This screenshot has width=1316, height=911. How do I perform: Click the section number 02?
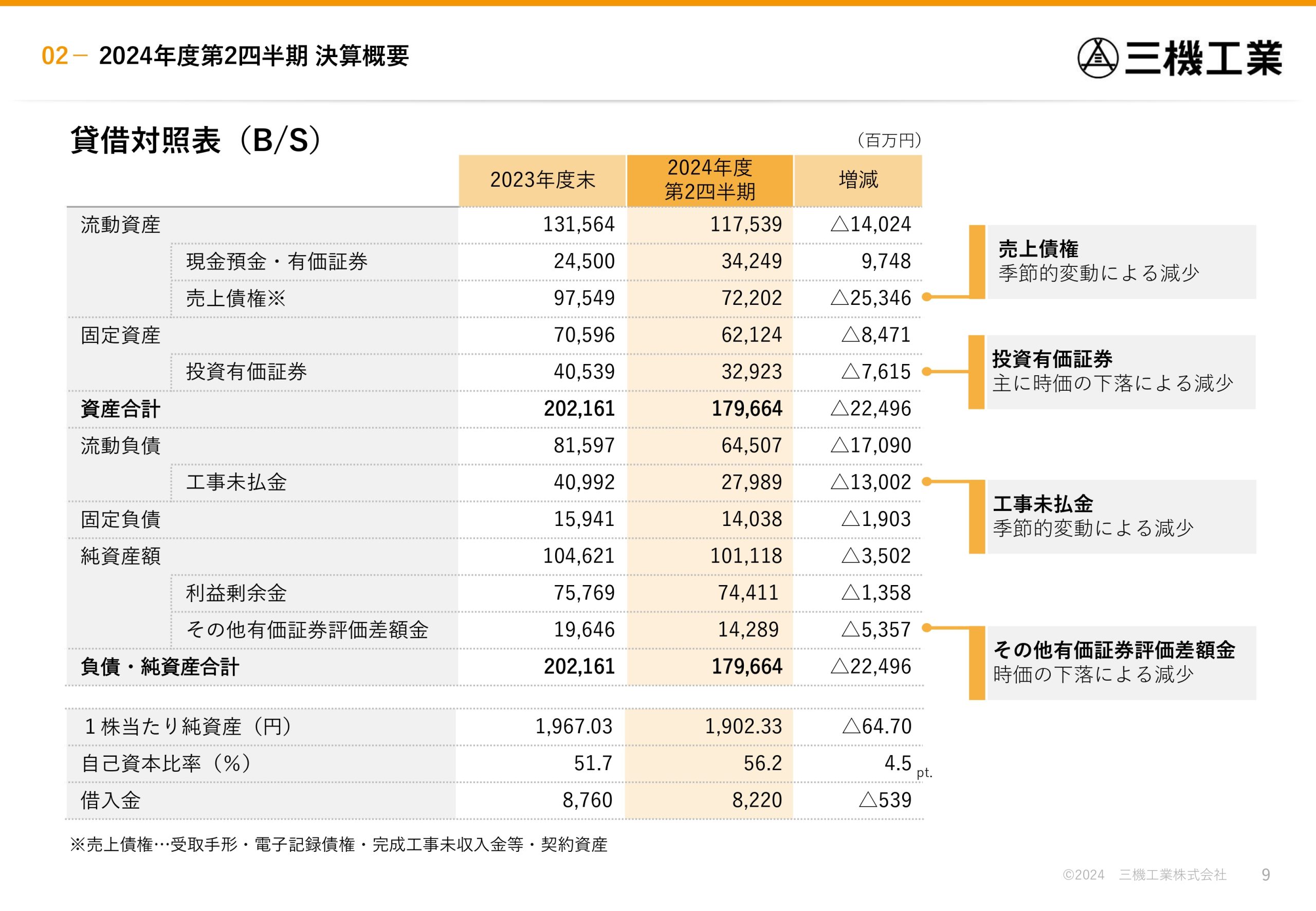(x=55, y=56)
